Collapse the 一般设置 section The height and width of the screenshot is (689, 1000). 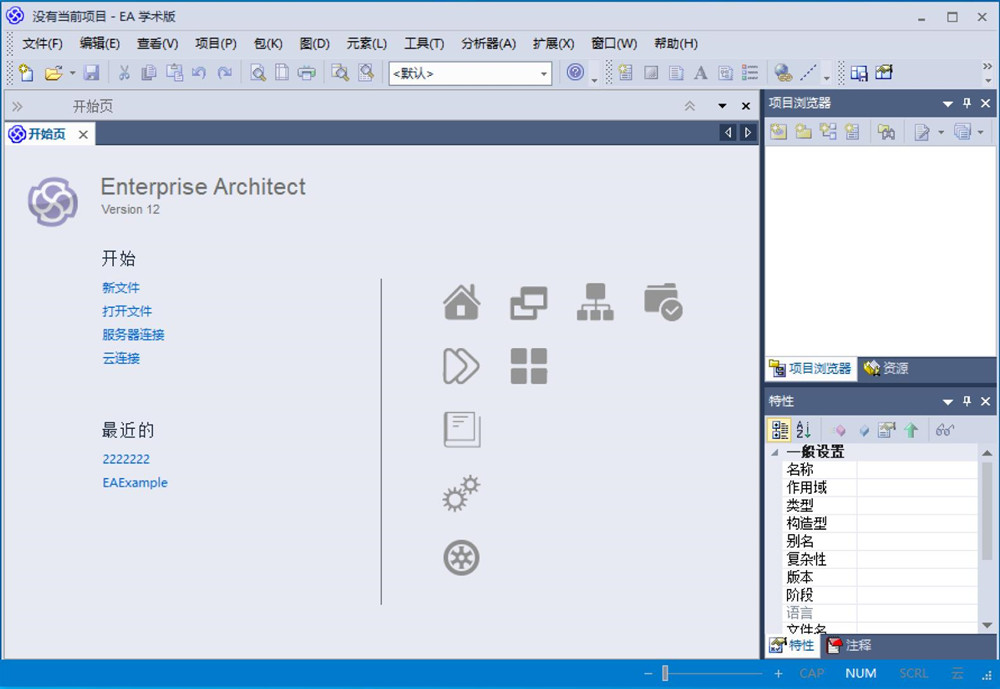pos(775,452)
